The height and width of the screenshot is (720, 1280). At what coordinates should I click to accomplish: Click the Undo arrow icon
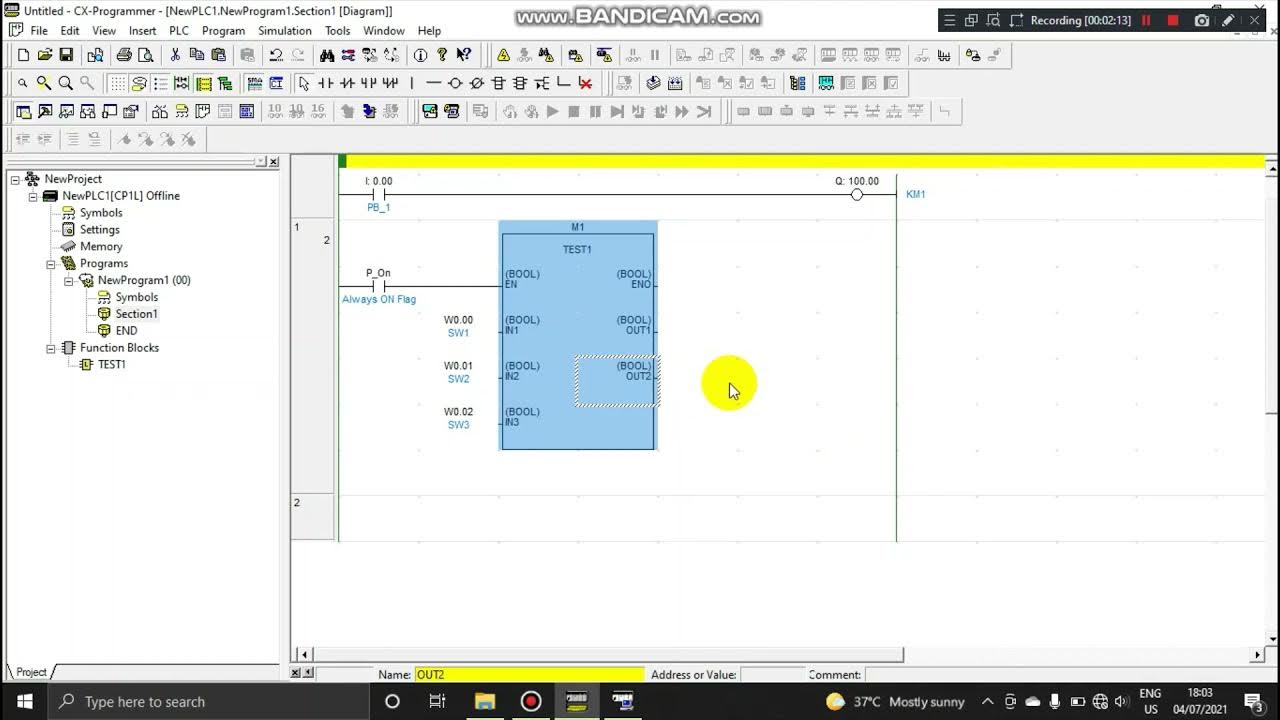click(276, 55)
